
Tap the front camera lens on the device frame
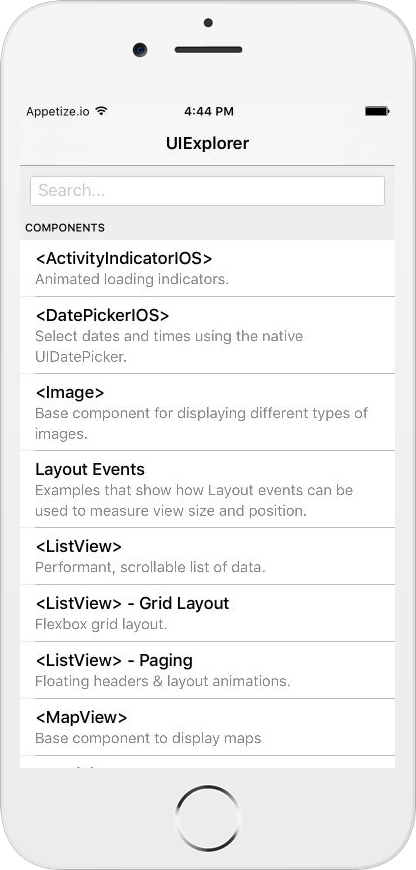[140, 50]
